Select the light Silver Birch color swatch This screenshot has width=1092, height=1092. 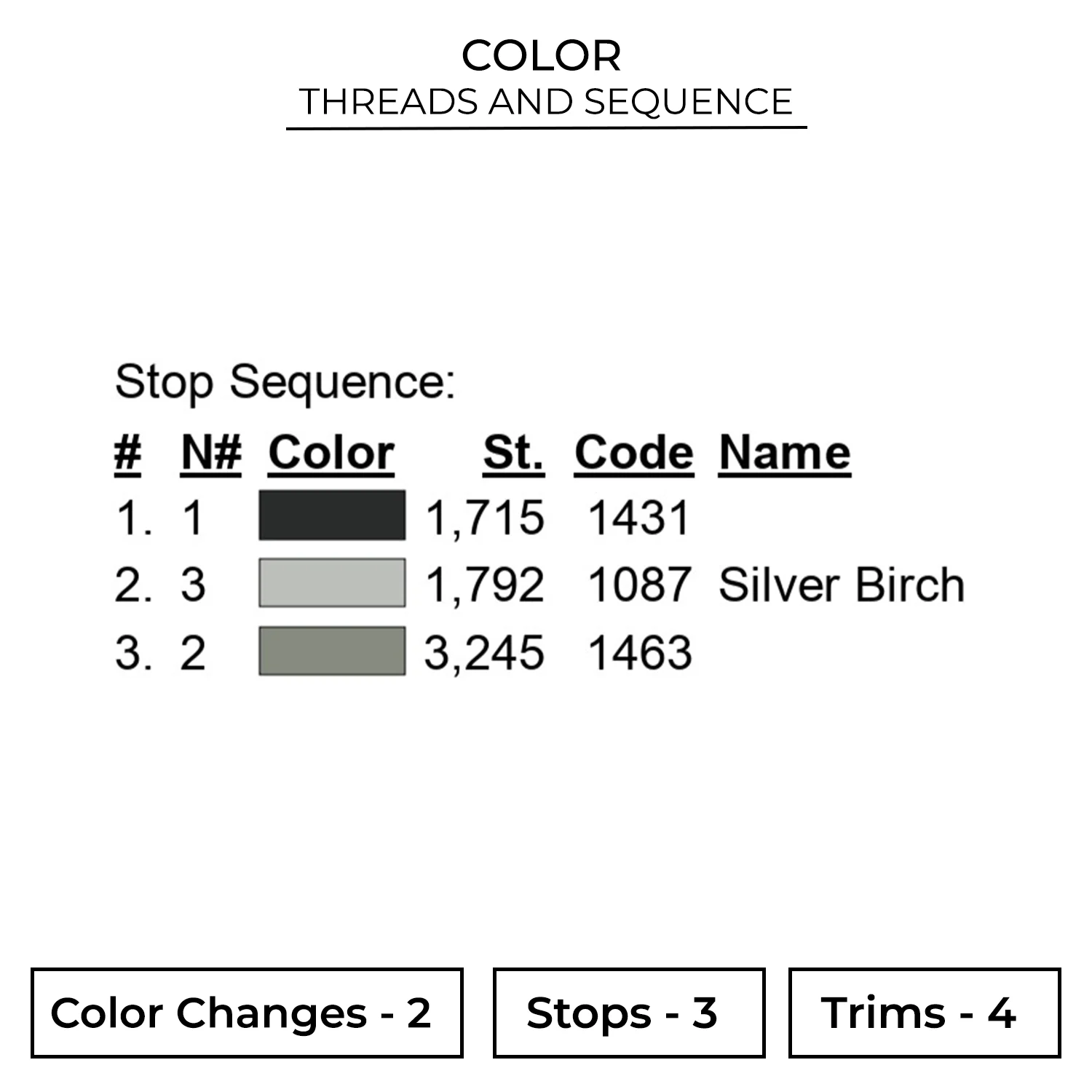(332, 582)
